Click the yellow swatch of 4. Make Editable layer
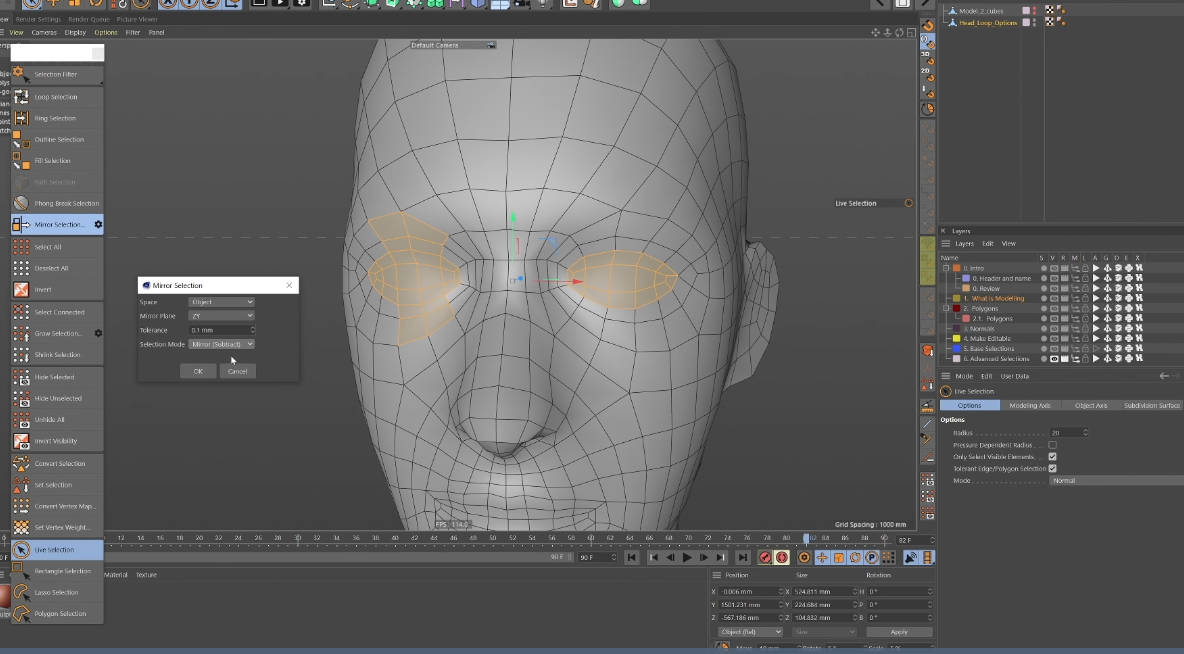 tap(956, 338)
